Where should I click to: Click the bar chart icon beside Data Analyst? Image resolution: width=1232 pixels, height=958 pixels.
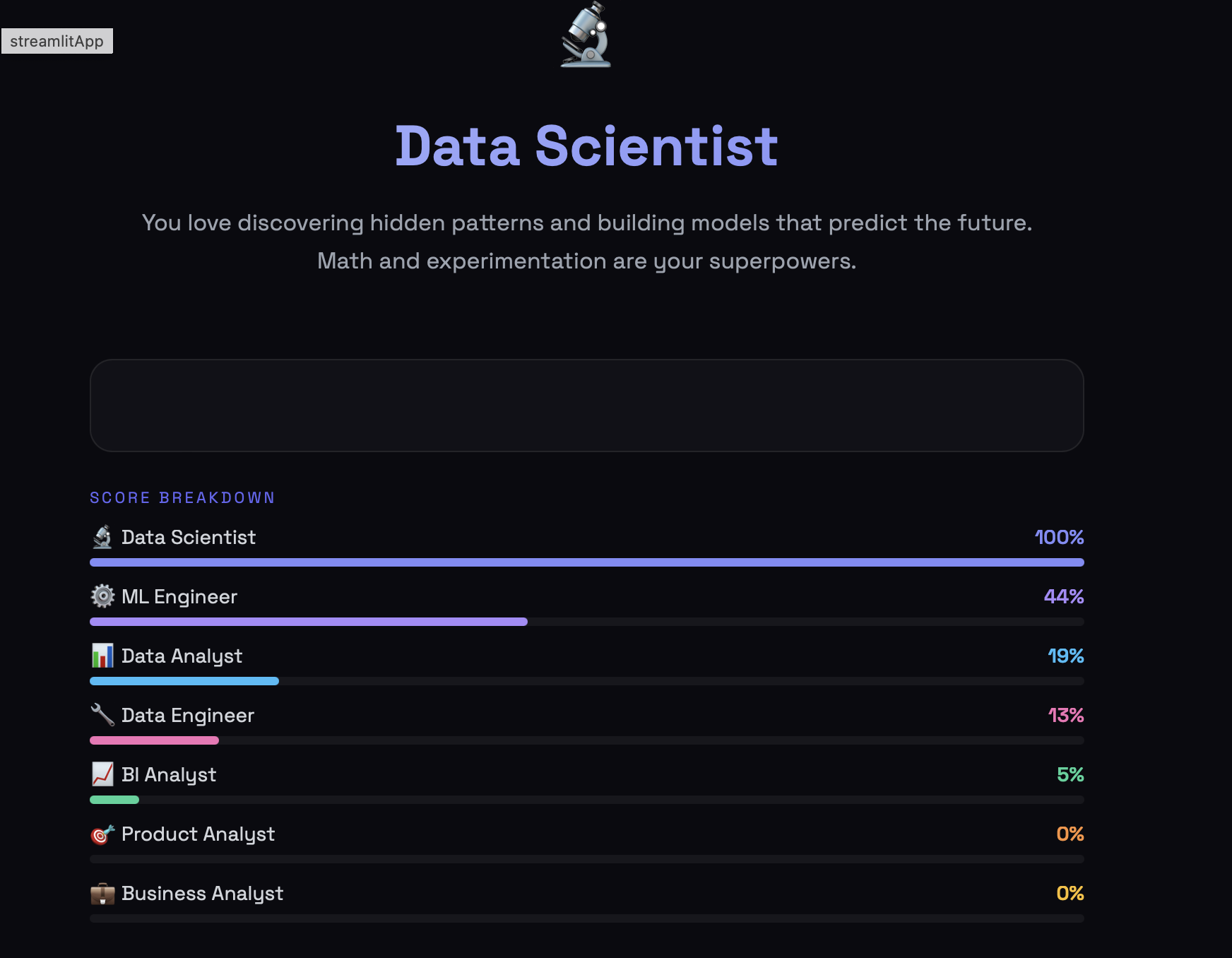point(102,656)
